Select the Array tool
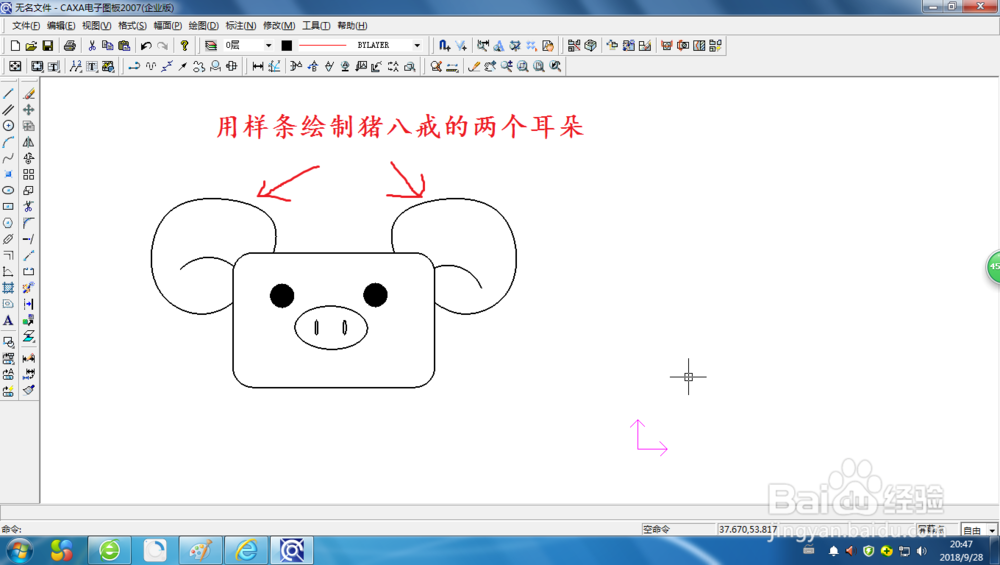 pyautogui.click(x=29, y=174)
